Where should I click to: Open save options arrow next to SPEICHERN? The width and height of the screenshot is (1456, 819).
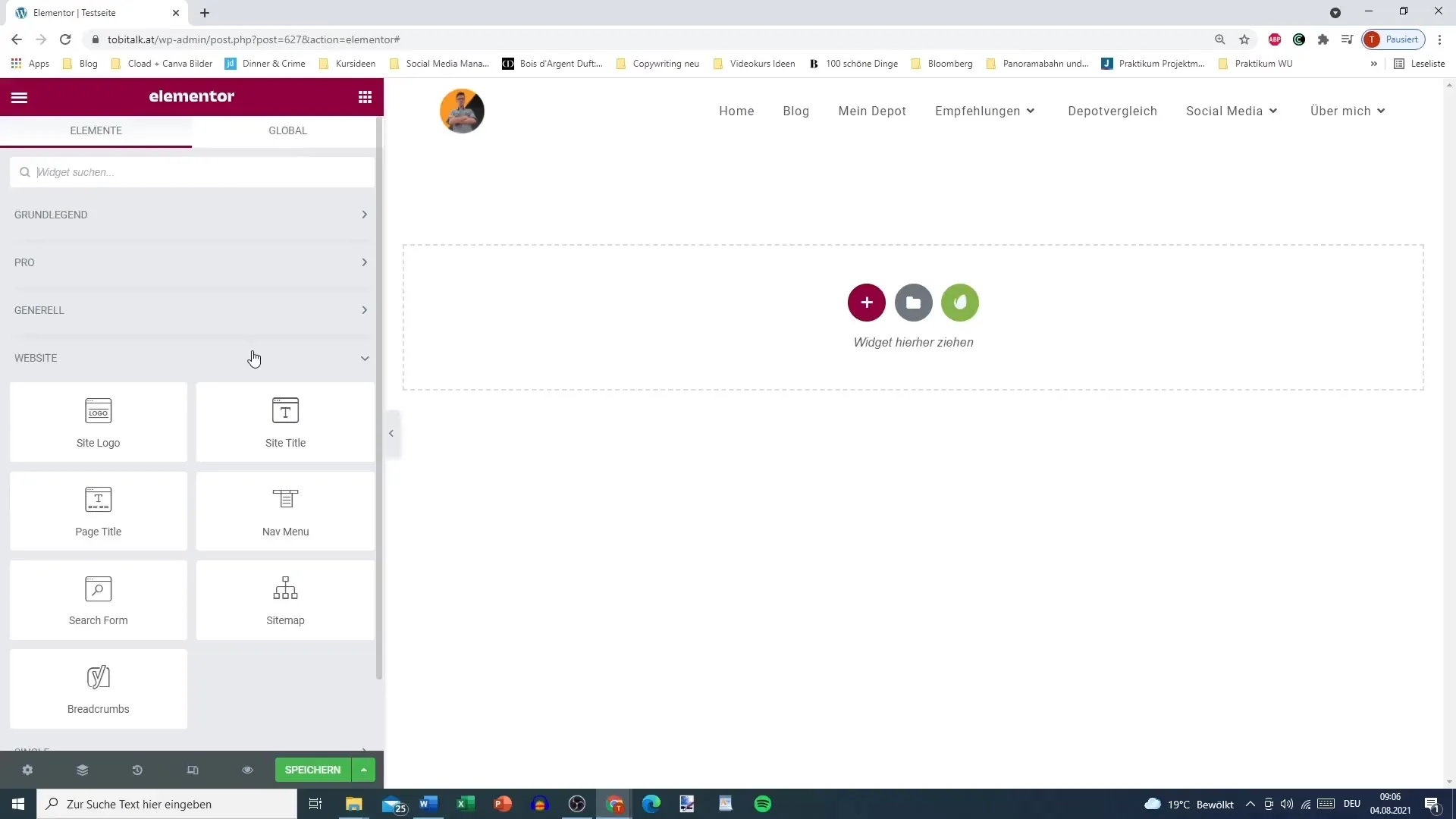click(364, 770)
